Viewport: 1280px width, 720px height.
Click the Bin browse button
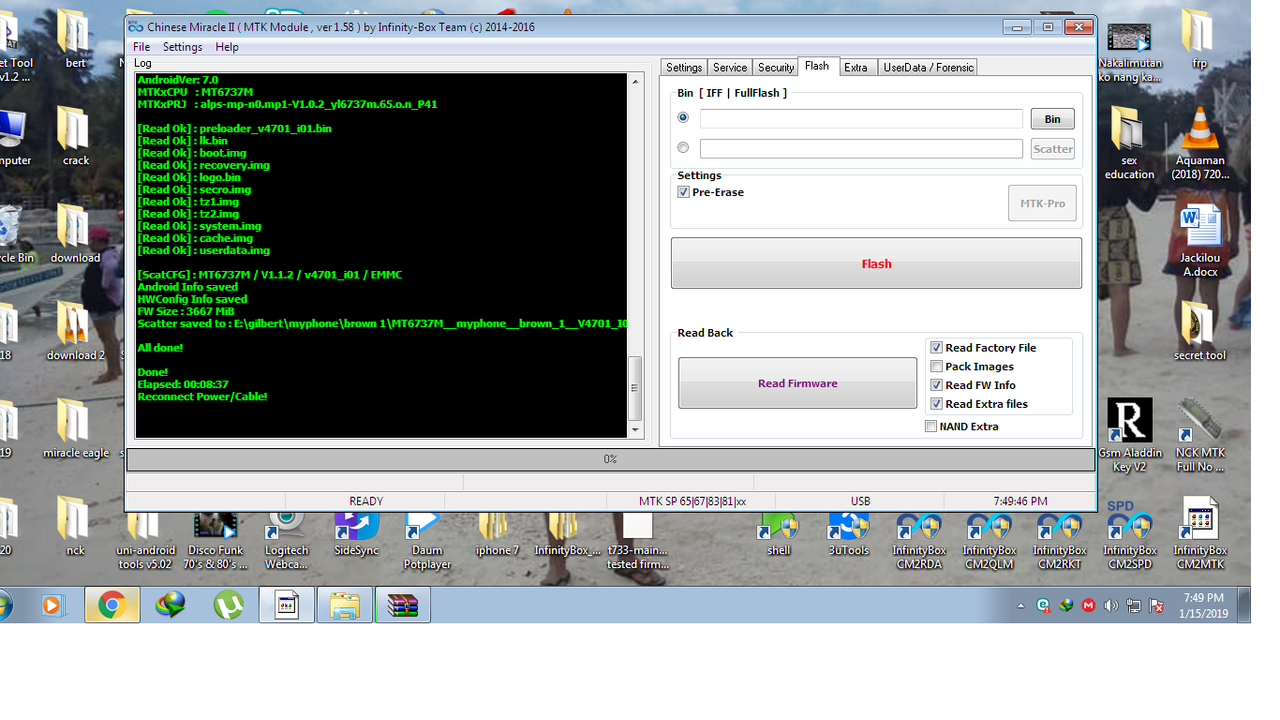[1053, 119]
